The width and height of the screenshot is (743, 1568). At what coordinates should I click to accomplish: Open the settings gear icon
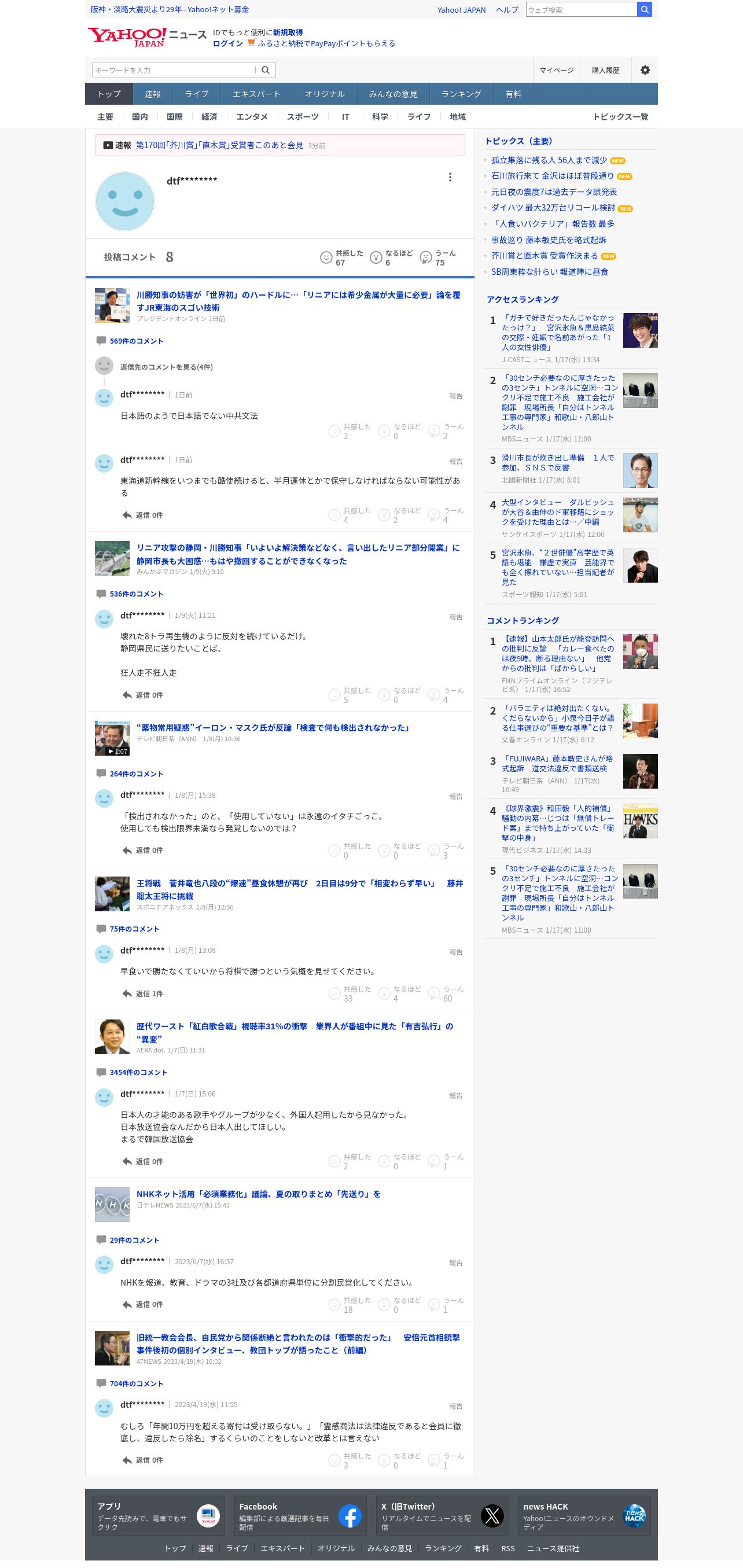645,70
